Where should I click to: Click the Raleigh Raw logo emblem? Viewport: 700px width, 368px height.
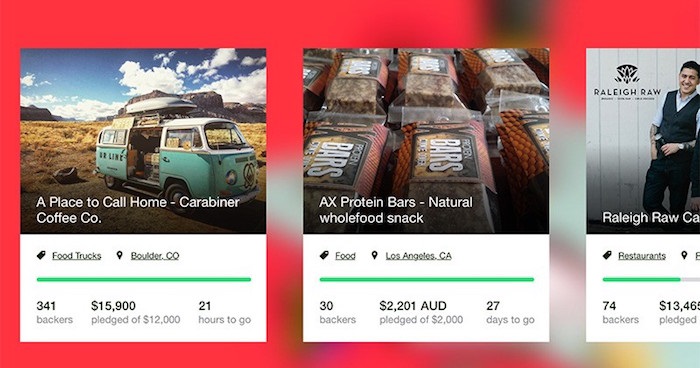click(x=627, y=74)
